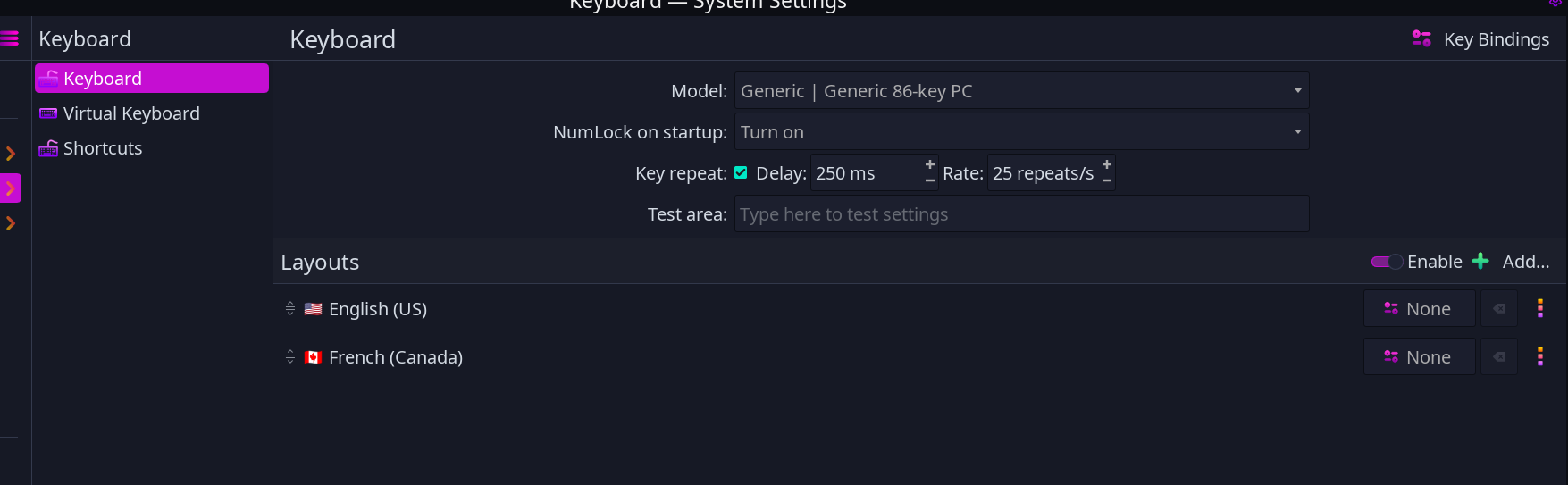Screen dimensions: 1568x485
Task: Open the hamburger menu icon in the sidebar
Action: (x=9, y=38)
